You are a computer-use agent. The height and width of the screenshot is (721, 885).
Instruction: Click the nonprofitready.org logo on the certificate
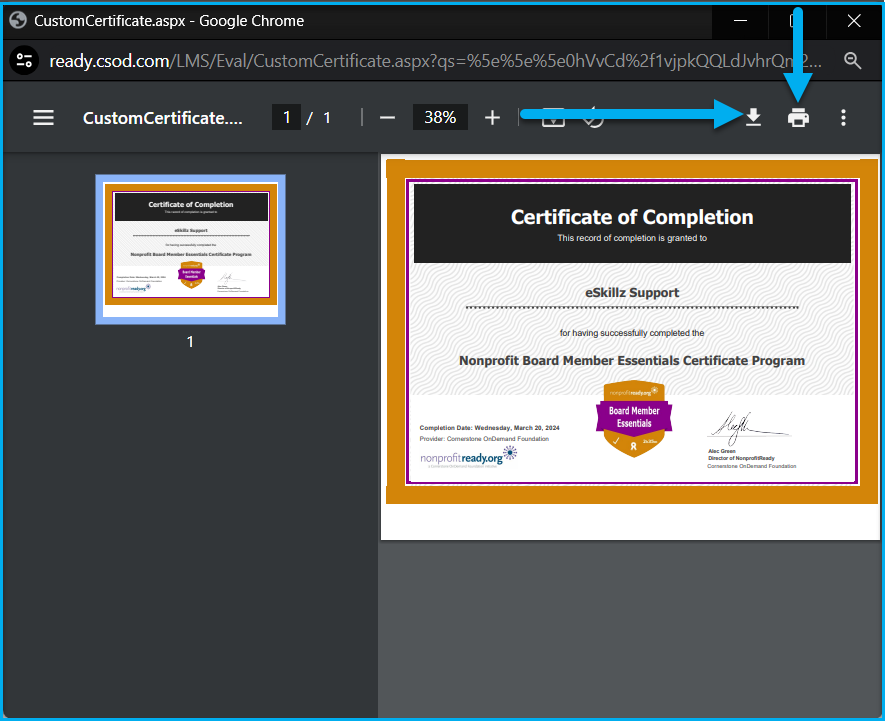coord(468,457)
